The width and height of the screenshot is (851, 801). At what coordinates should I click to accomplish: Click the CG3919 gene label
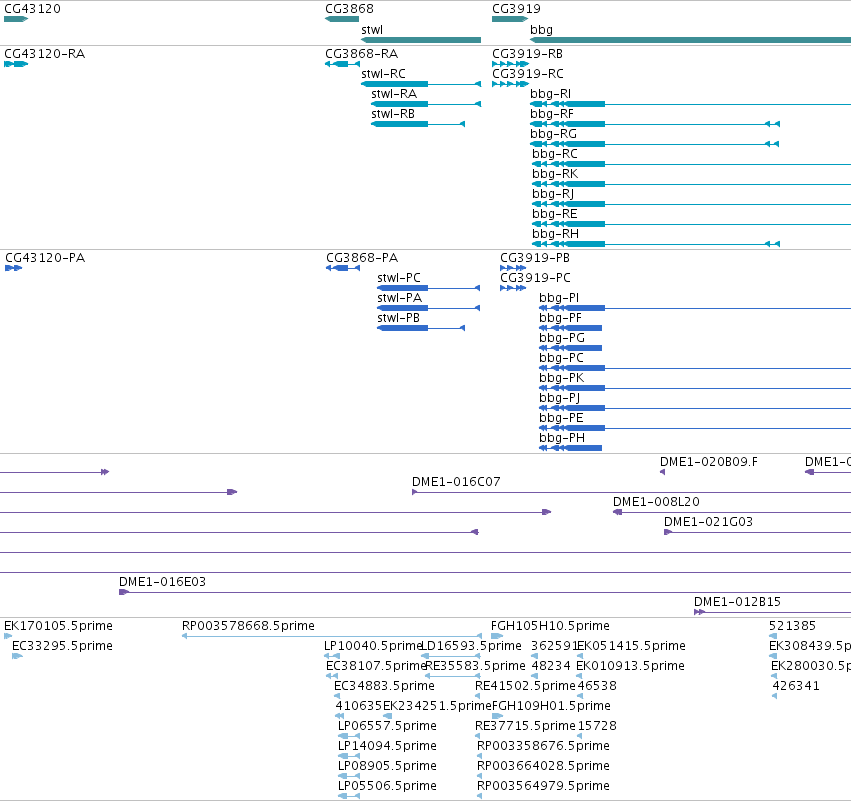pyautogui.click(x=516, y=9)
